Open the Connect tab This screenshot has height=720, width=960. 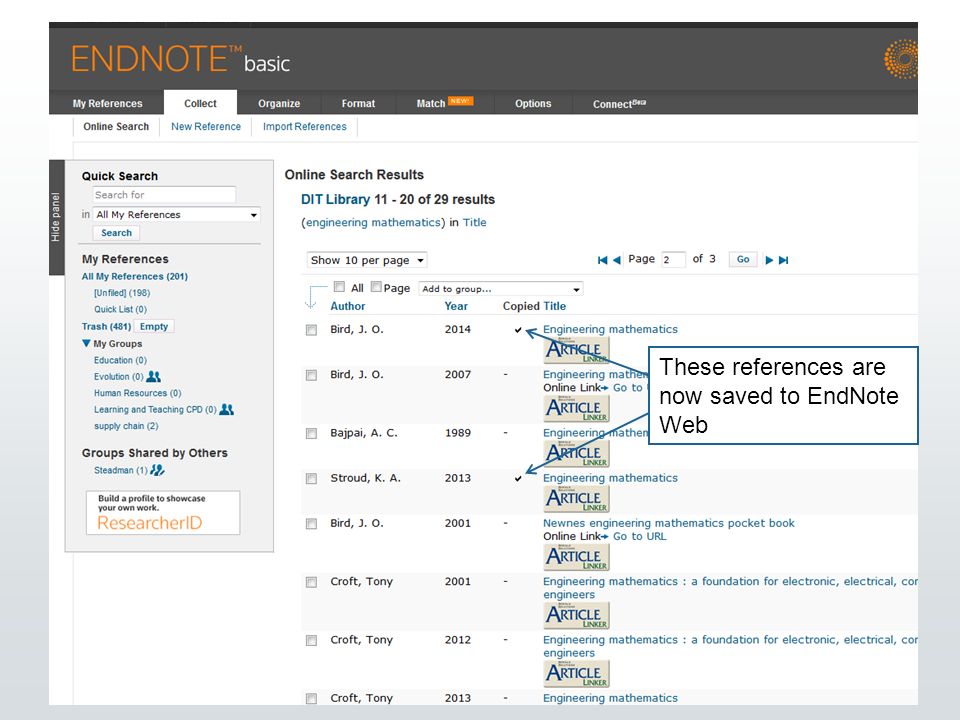point(619,103)
